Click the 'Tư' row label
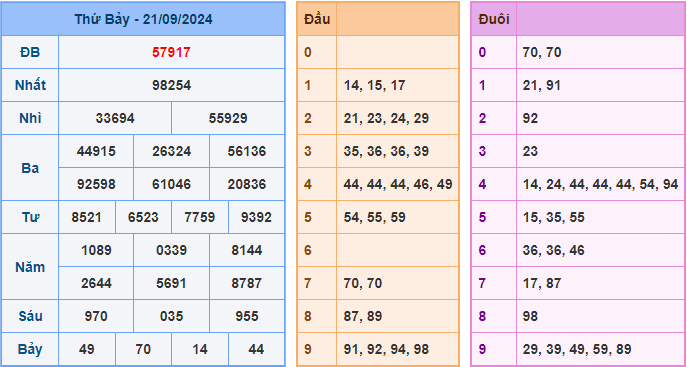687x367 pixels. (x=30, y=217)
